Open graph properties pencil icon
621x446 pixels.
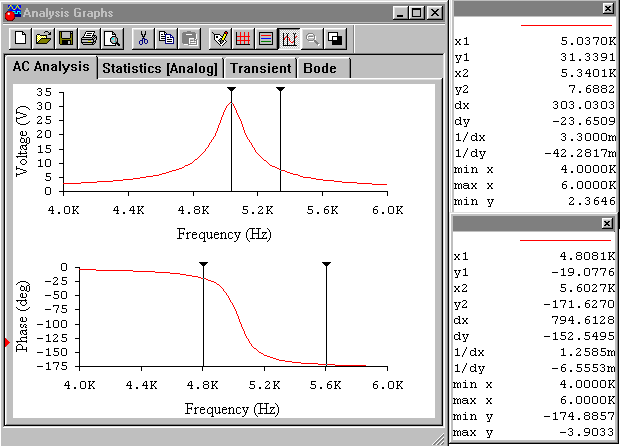220,38
